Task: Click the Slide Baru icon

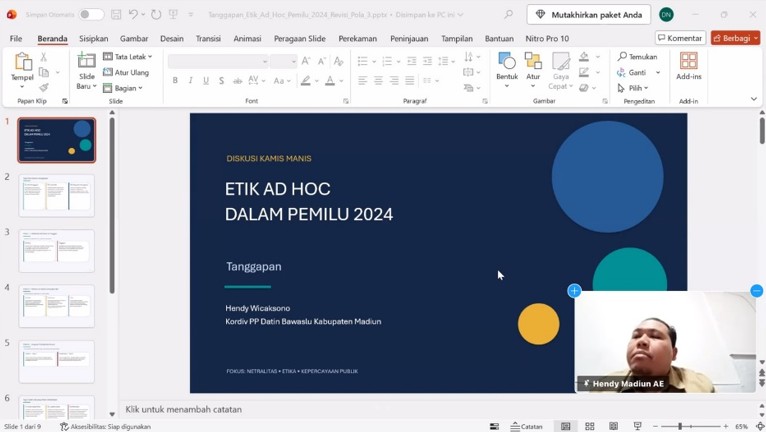Action: click(x=86, y=61)
